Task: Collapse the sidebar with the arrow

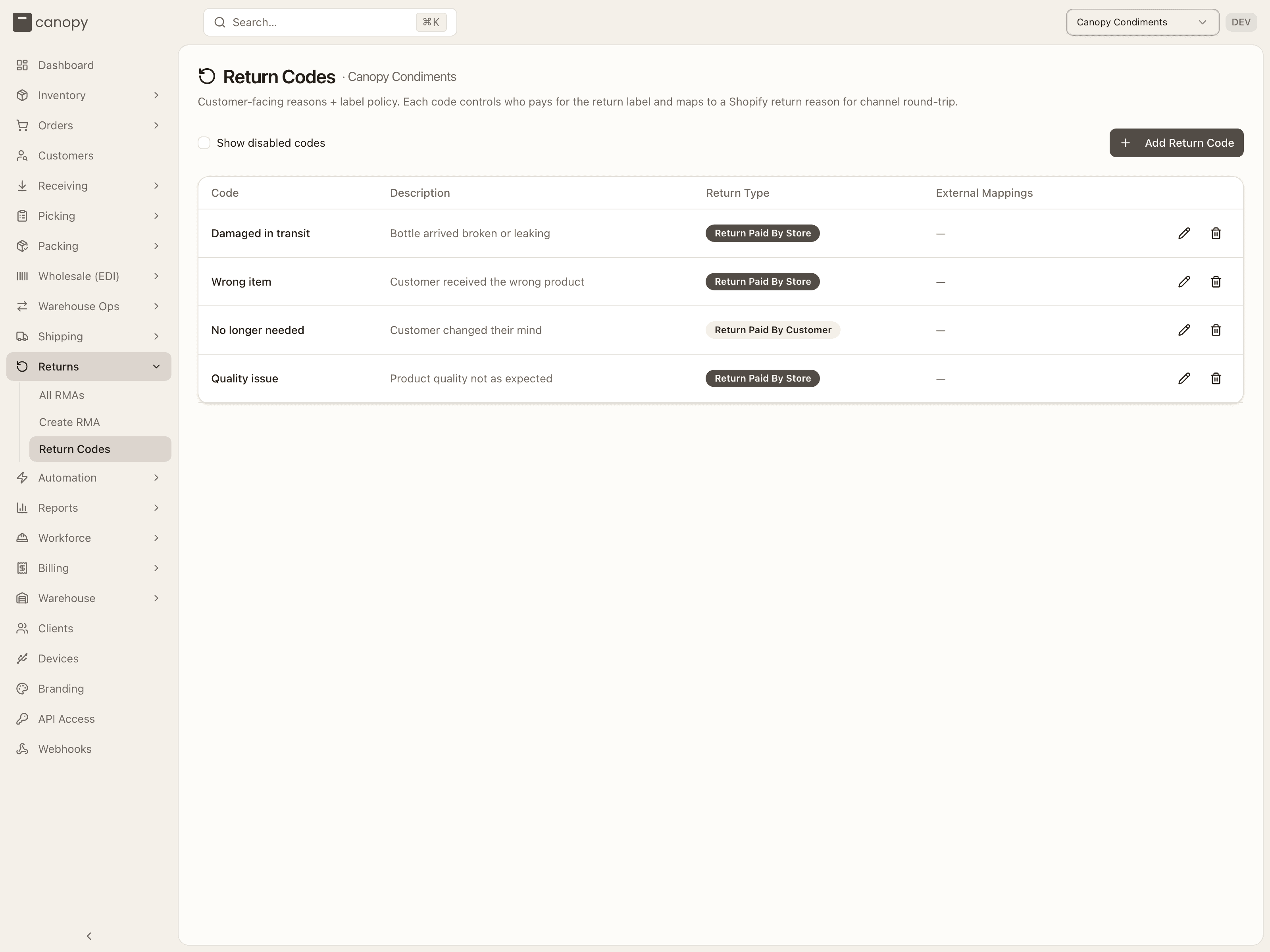Action: tap(89, 936)
